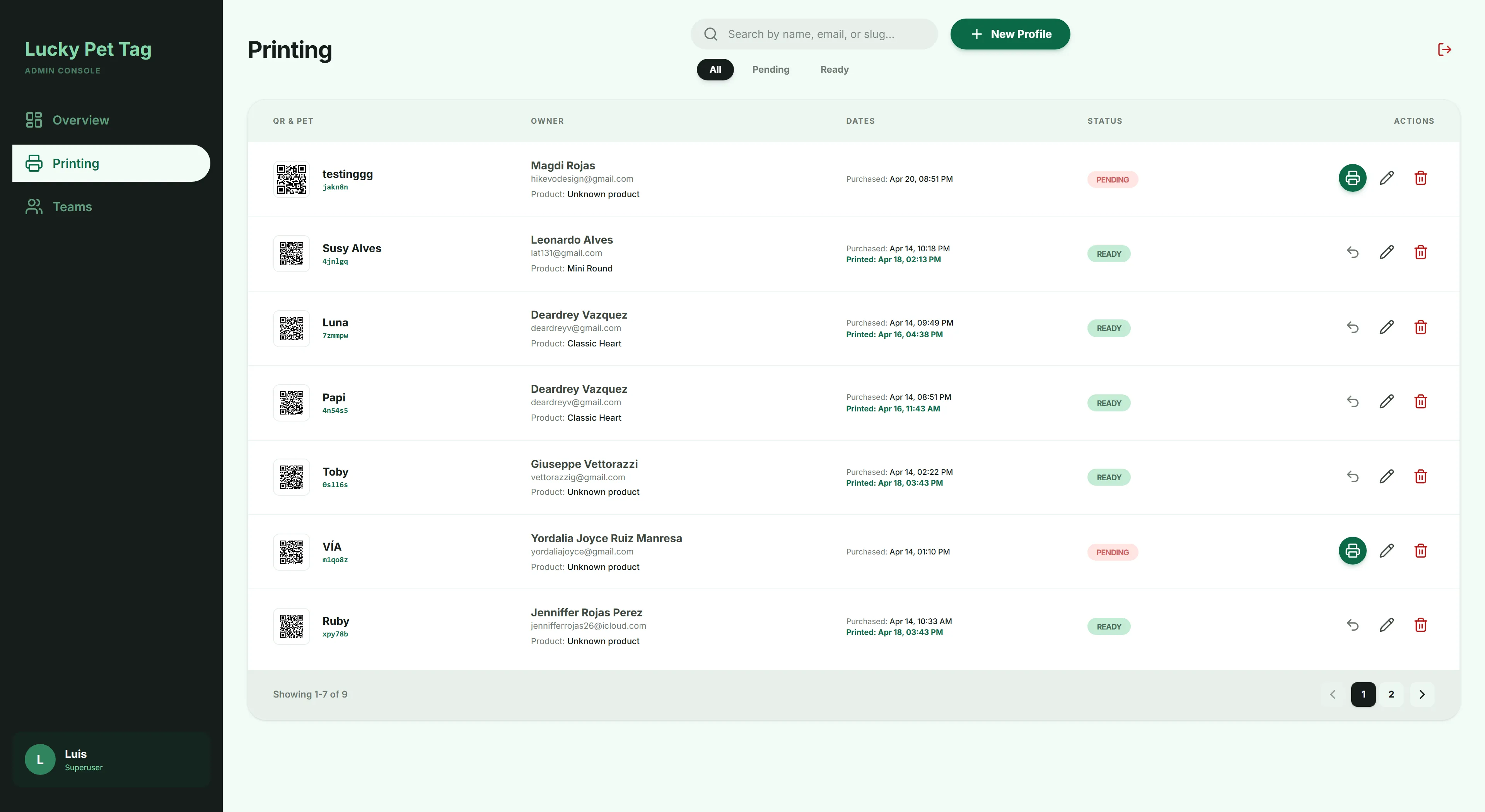Undo printed status for Ruby
The width and height of the screenshot is (1485, 812).
point(1352,625)
